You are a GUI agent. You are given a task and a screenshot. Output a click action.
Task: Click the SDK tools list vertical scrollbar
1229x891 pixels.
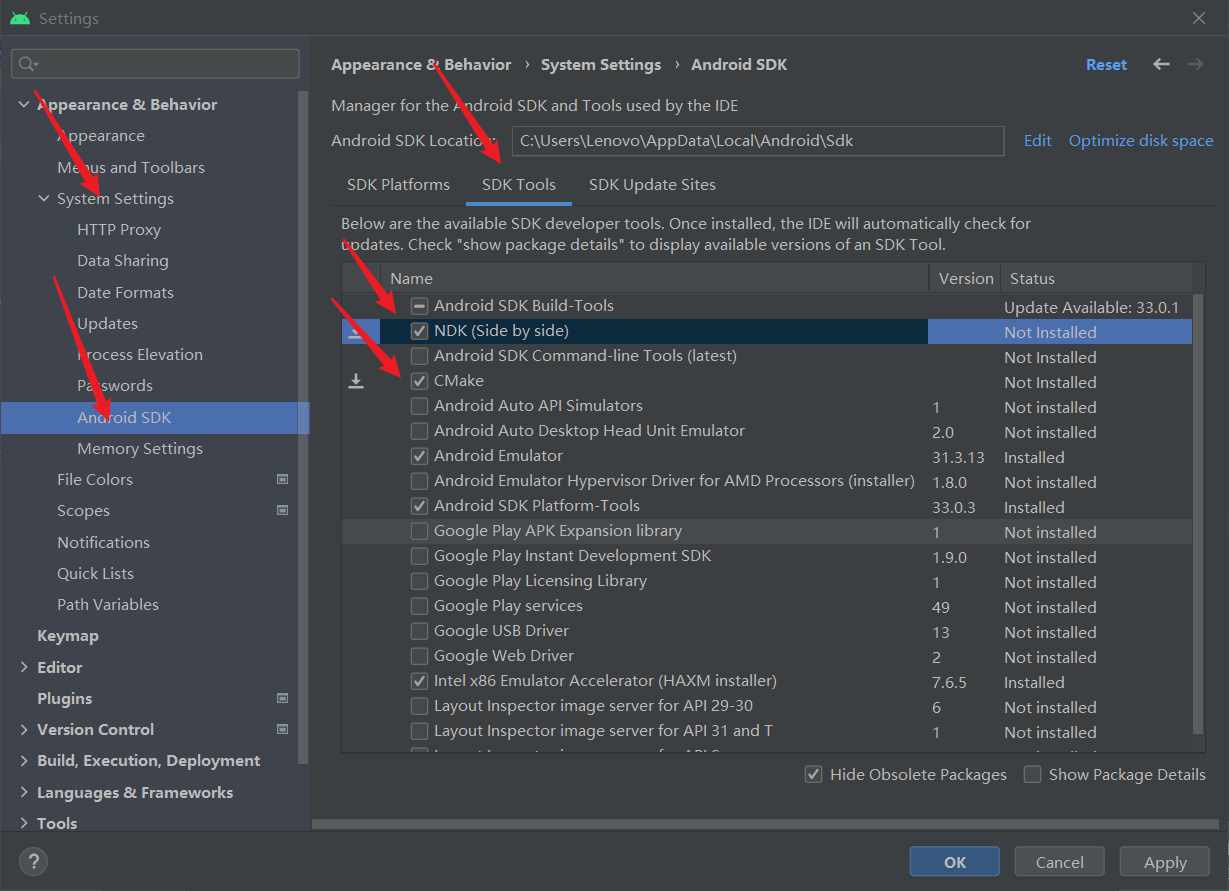click(1197, 500)
